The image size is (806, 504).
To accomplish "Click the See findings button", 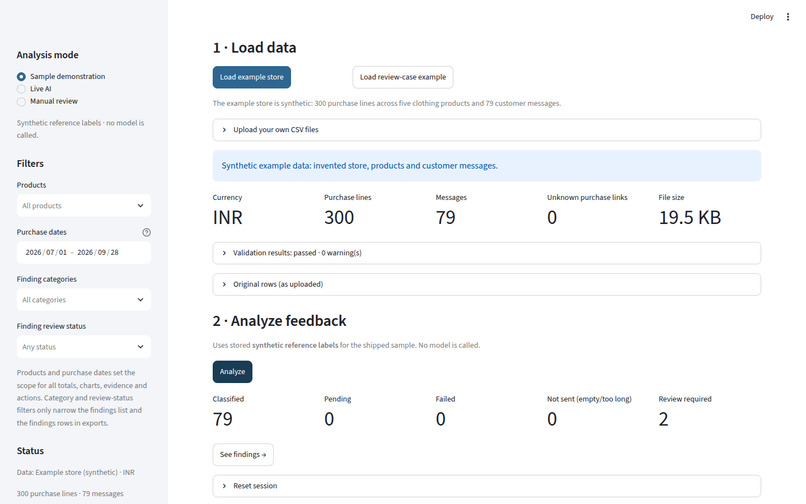I will [x=243, y=455].
